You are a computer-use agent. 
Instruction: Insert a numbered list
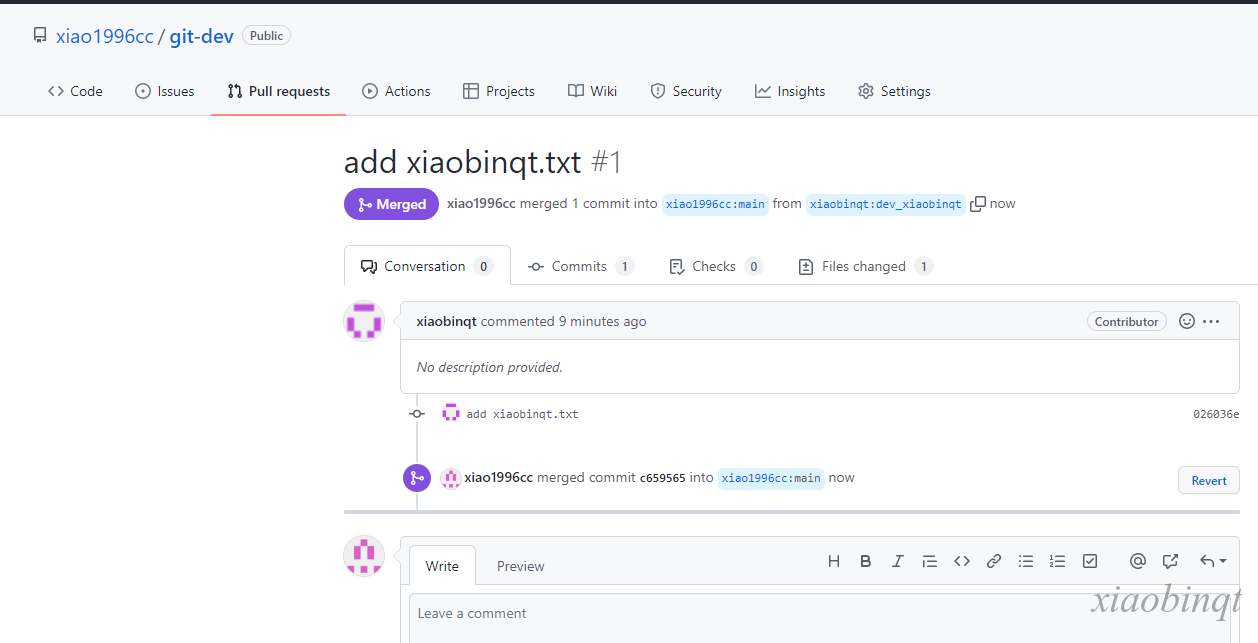coord(1058,561)
